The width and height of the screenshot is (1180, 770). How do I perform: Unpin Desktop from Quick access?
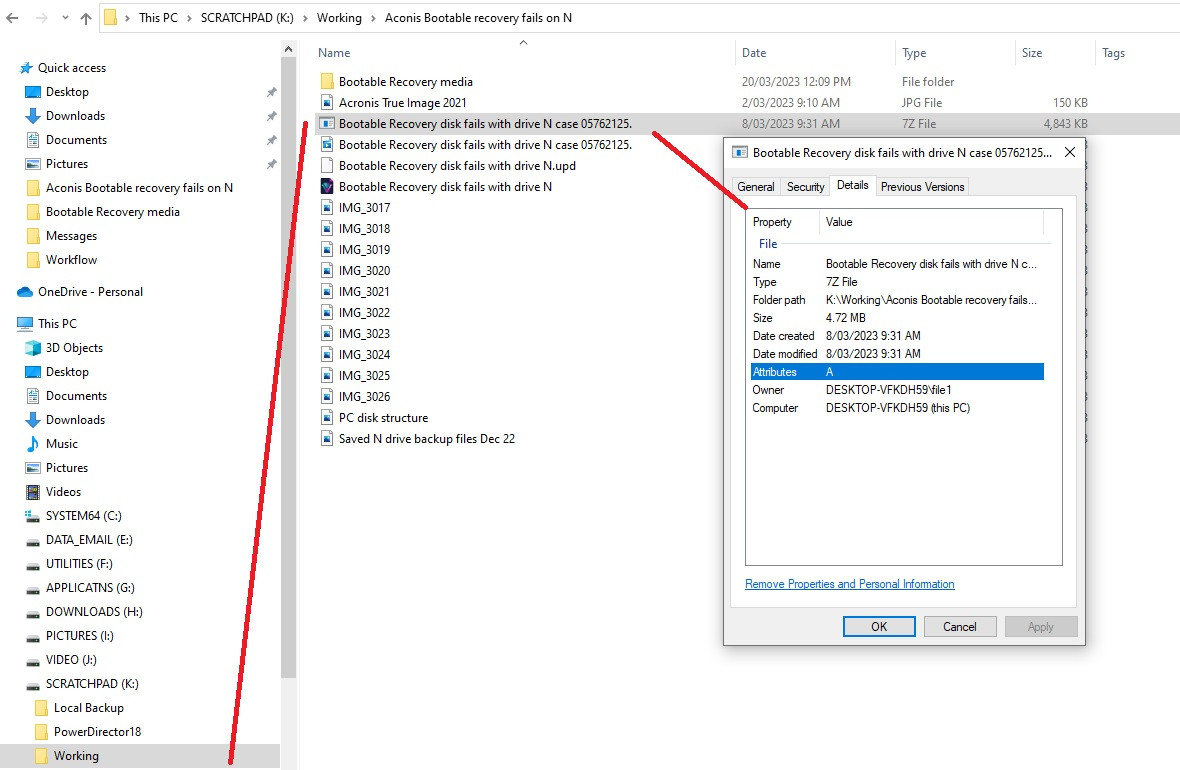270,92
